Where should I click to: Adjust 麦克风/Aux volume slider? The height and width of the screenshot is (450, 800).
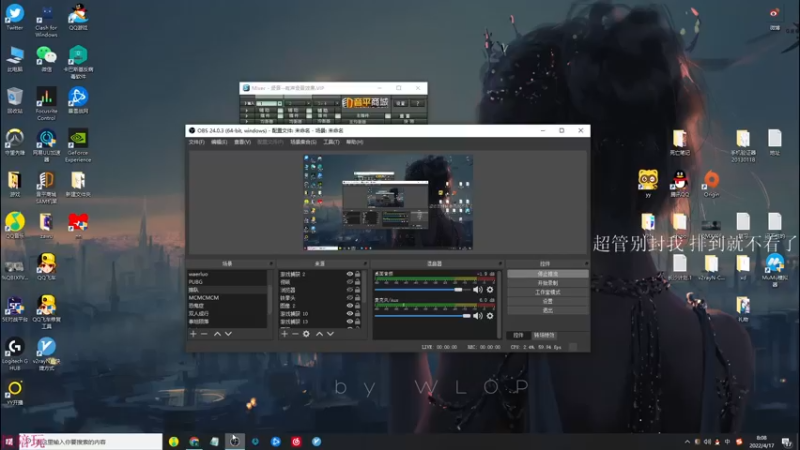(422, 316)
